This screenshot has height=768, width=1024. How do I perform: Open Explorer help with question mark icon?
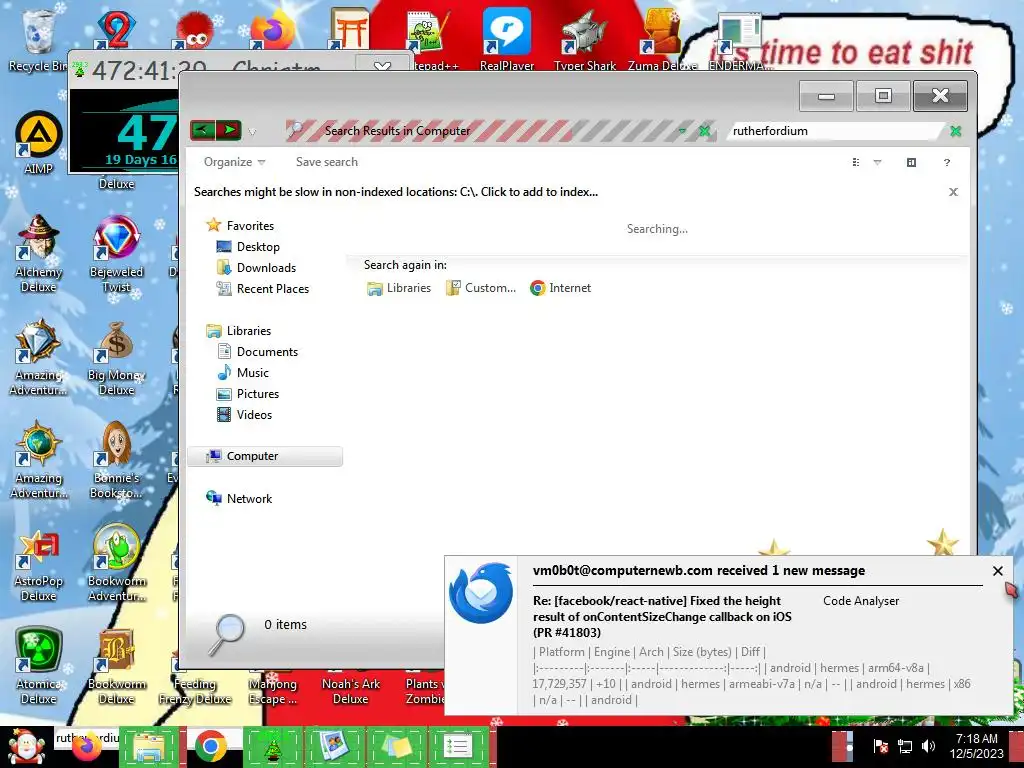(x=947, y=163)
